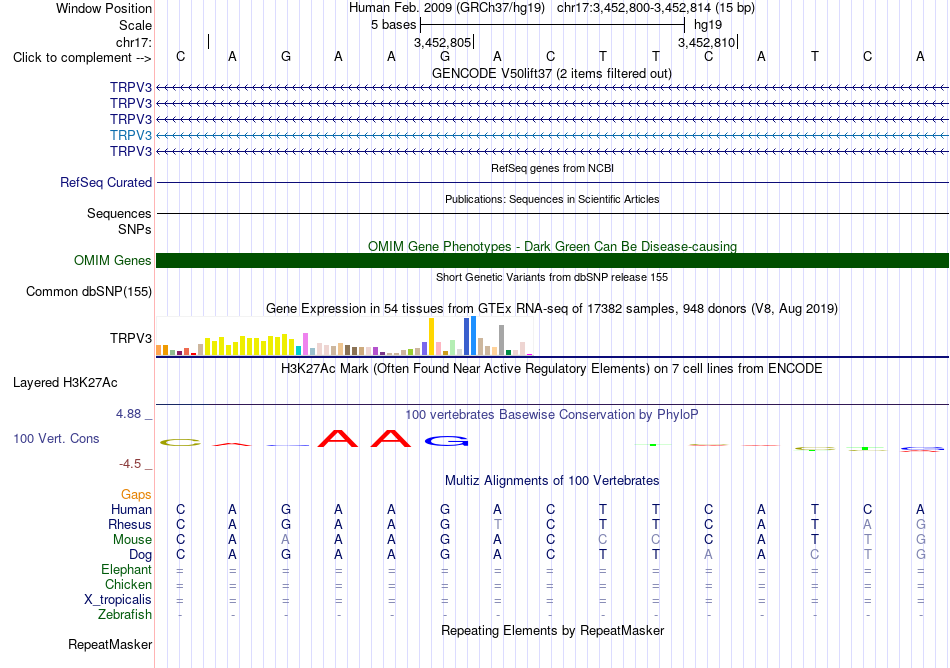Click the 'Click to complement -->' label
Screen dimensions: 950x668
[82, 58]
